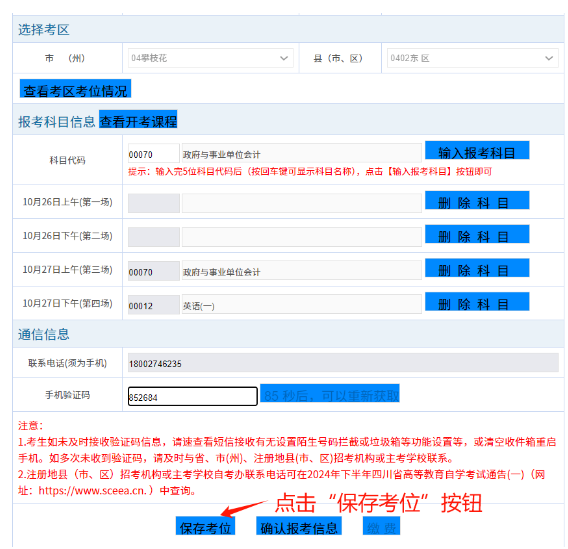Delete subject for 10月27日上午(第三场)
Image resolution: width=568 pixels, height=549 pixels.
click(x=477, y=268)
